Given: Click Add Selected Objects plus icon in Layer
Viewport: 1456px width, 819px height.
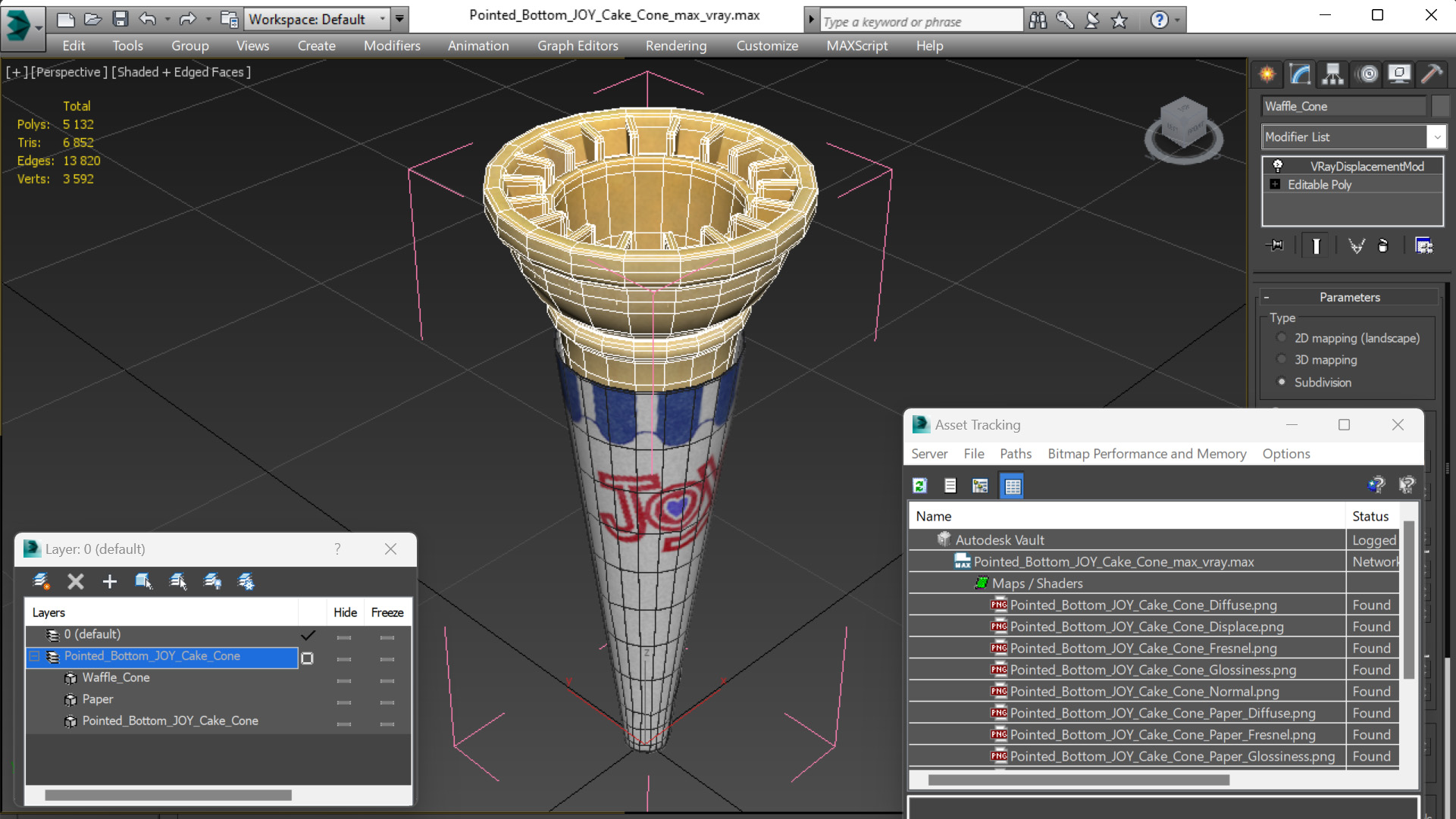Looking at the screenshot, I should (x=110, y=581).
